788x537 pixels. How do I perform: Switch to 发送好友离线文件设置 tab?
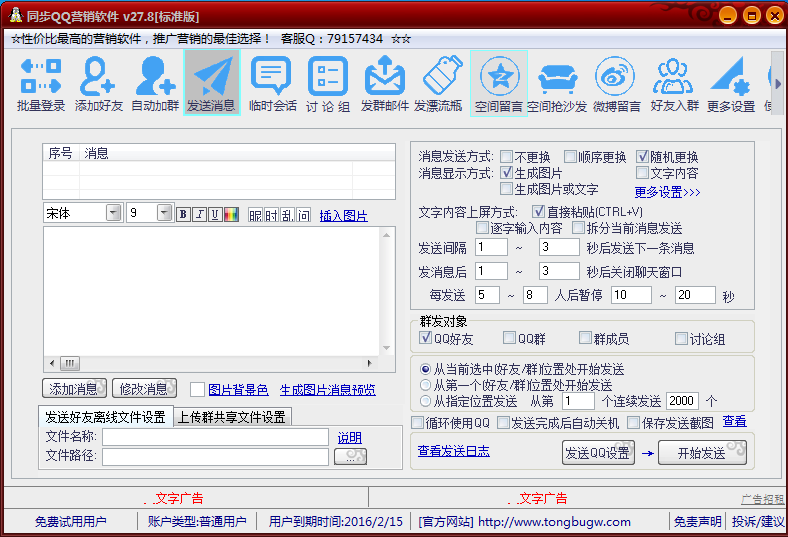tap(106, 416)
